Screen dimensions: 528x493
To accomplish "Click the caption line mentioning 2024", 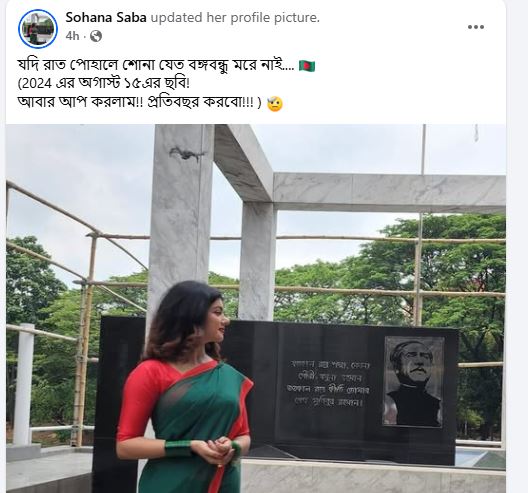I will (x=104, y=84).
